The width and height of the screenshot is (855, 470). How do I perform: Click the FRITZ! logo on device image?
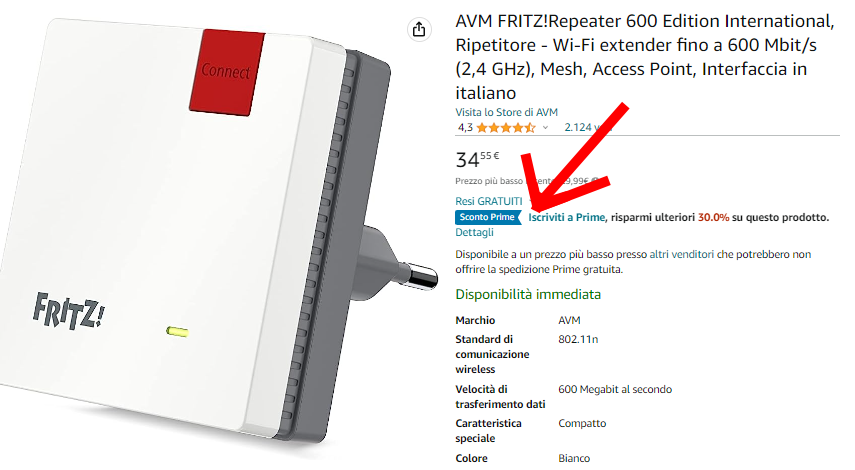[69, 311]
